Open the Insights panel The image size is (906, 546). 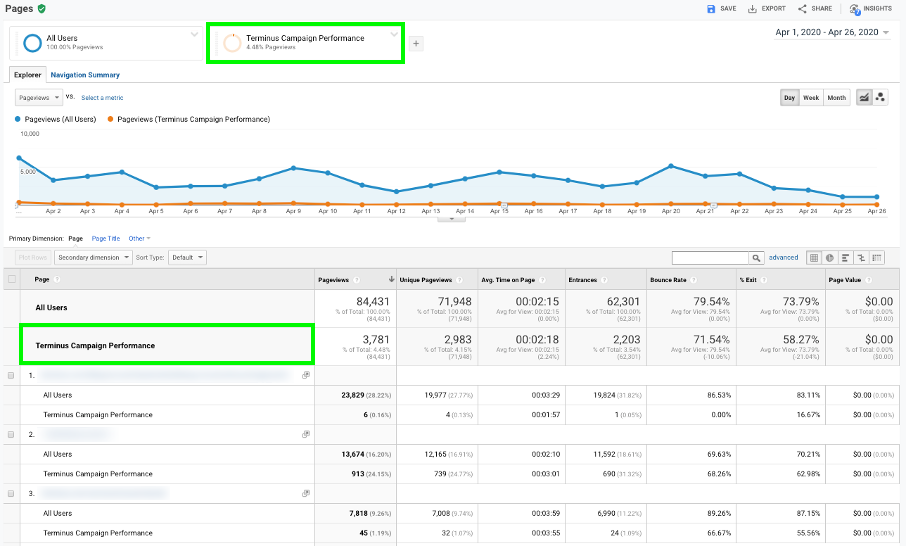coord(871,9)
